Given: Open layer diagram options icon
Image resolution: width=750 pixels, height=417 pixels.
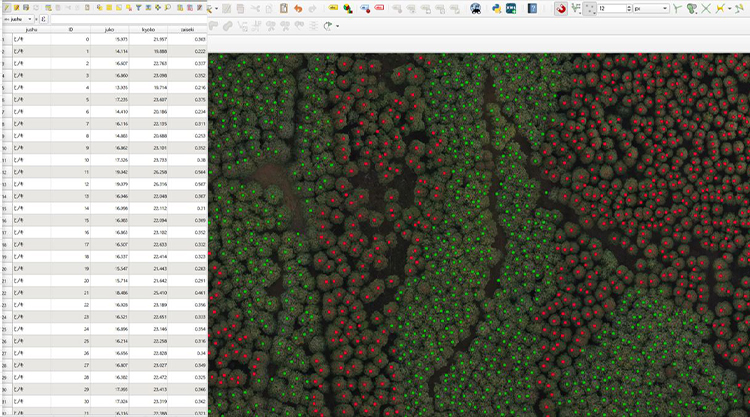Looking at the screenshot, I should click(348, 8).
